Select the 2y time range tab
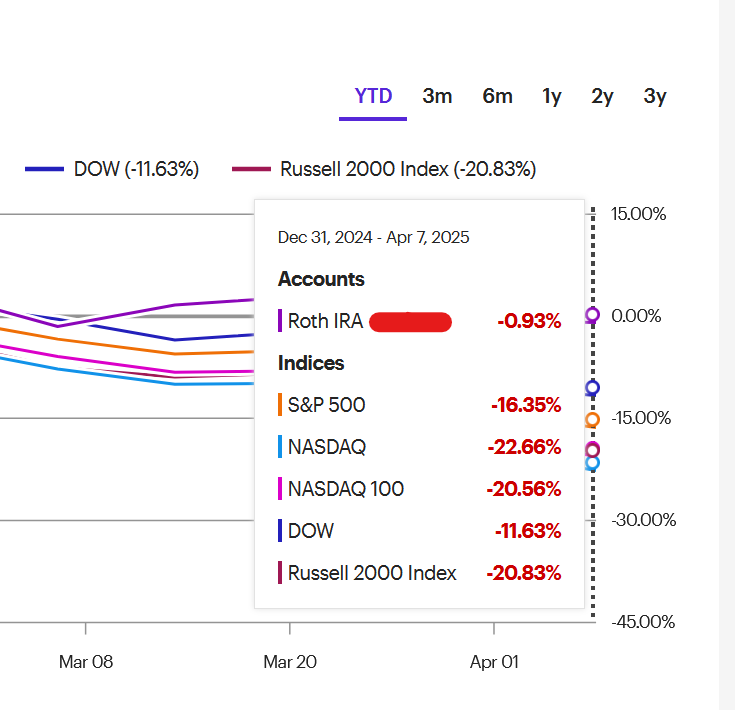 pos(602,97)
